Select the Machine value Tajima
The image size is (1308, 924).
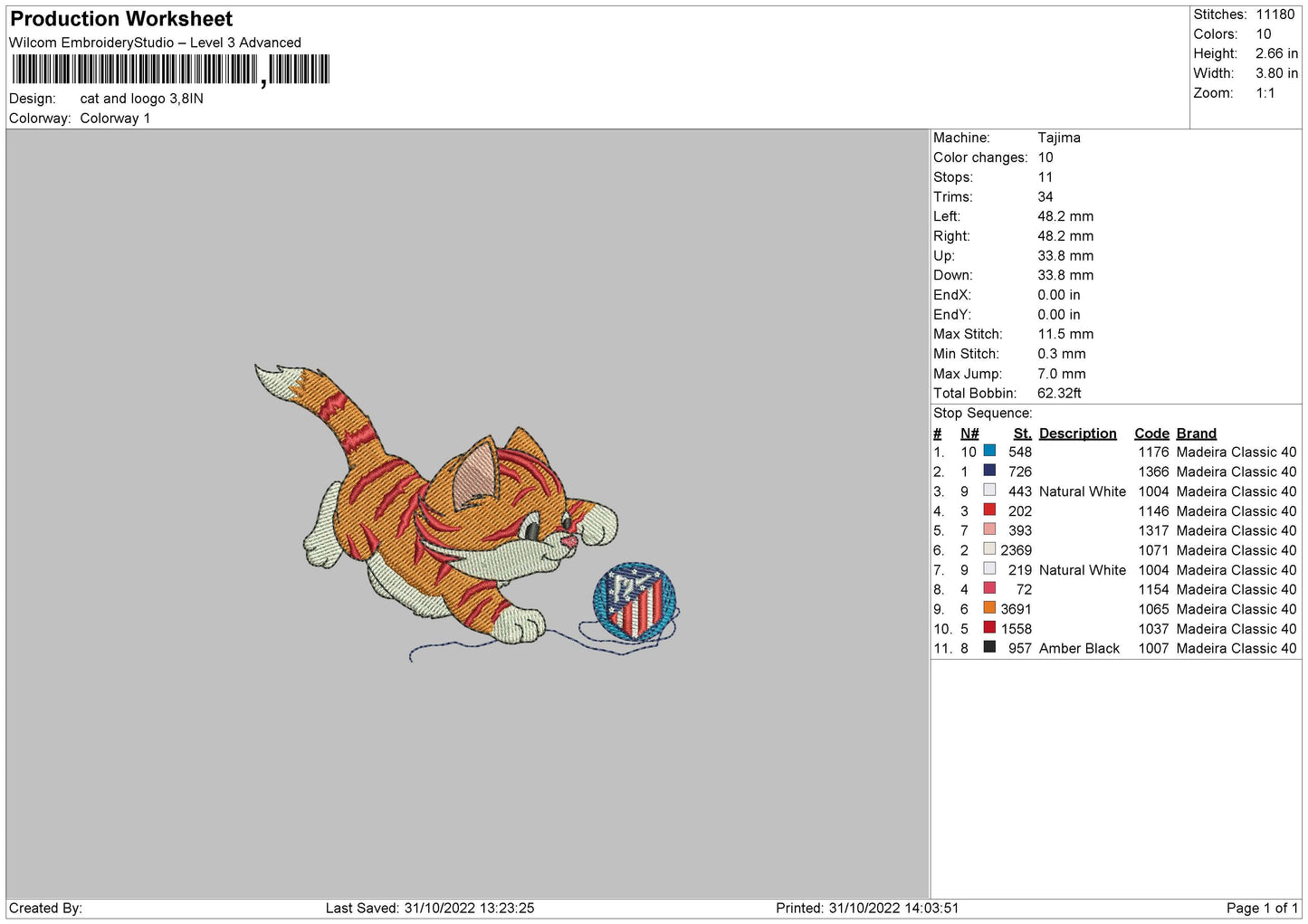coord(1059,138)
